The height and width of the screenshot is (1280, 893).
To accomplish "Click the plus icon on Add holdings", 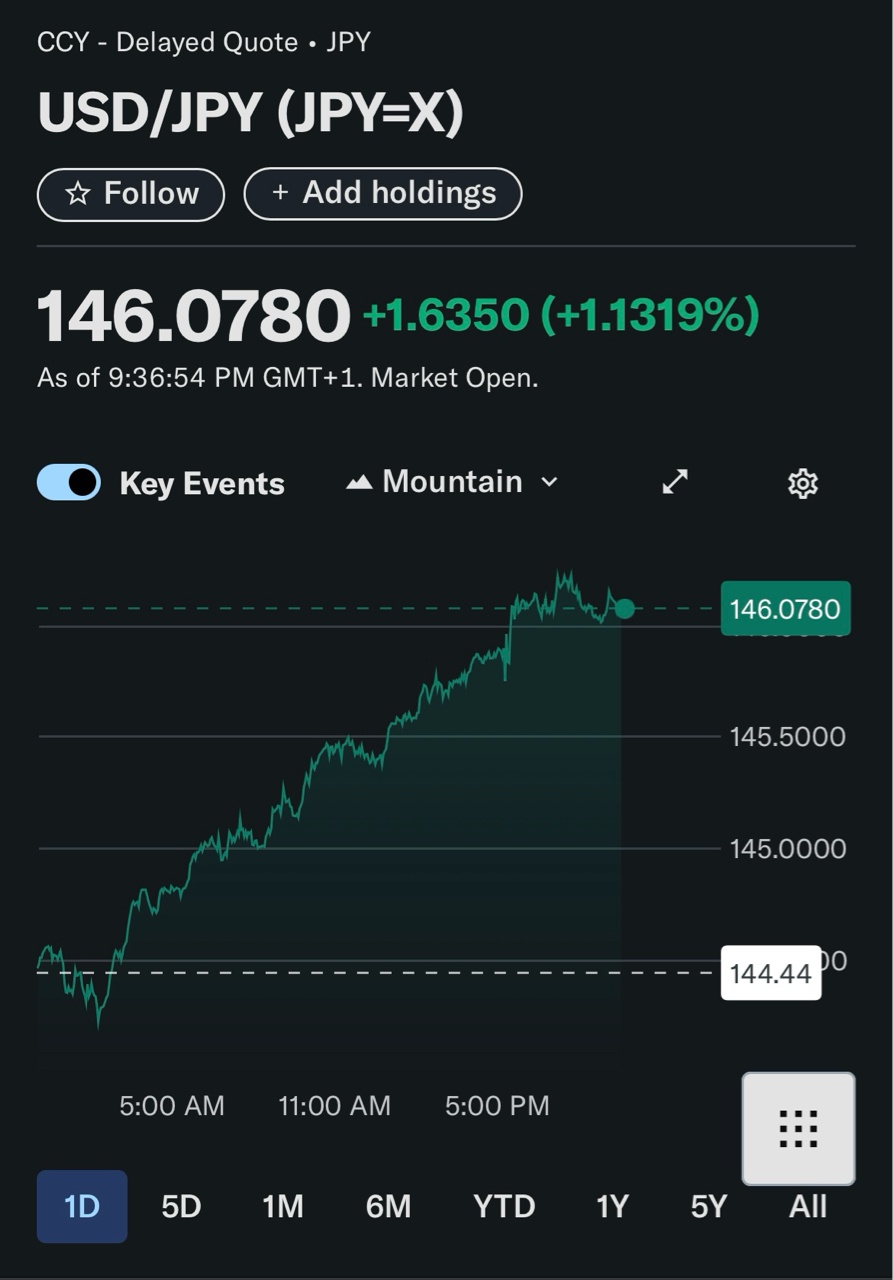I will click(280, 193).
